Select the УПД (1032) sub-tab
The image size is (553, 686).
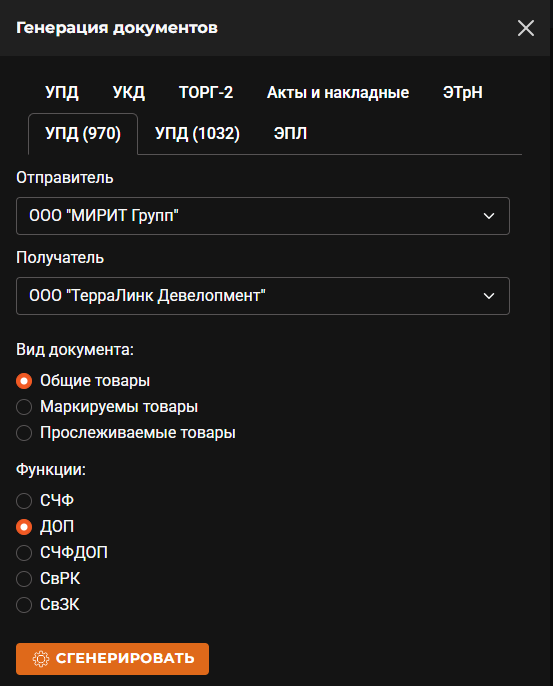click(197, 133)
